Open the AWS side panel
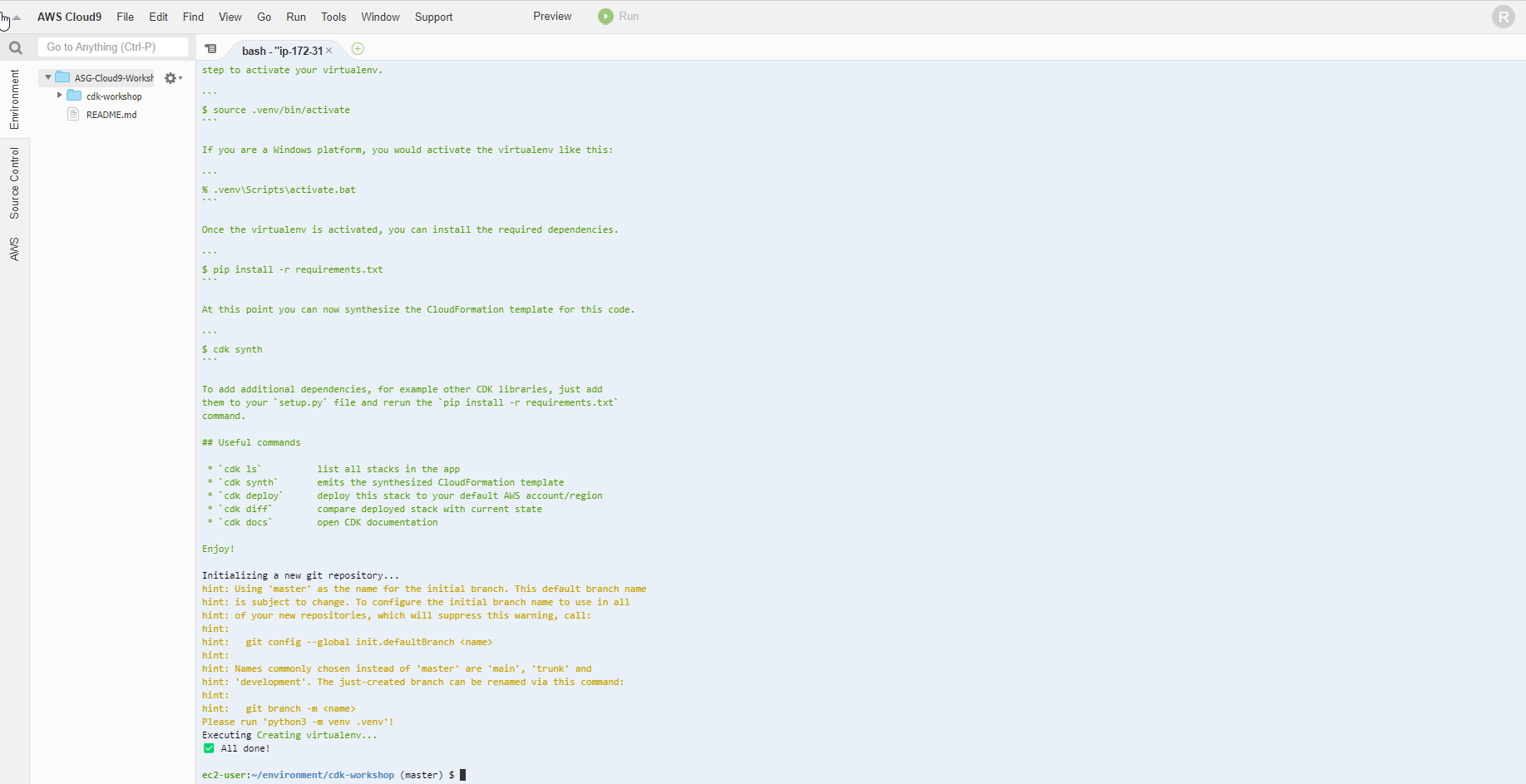The width and height of the screenshot is (1526, 784). [14, 249]
